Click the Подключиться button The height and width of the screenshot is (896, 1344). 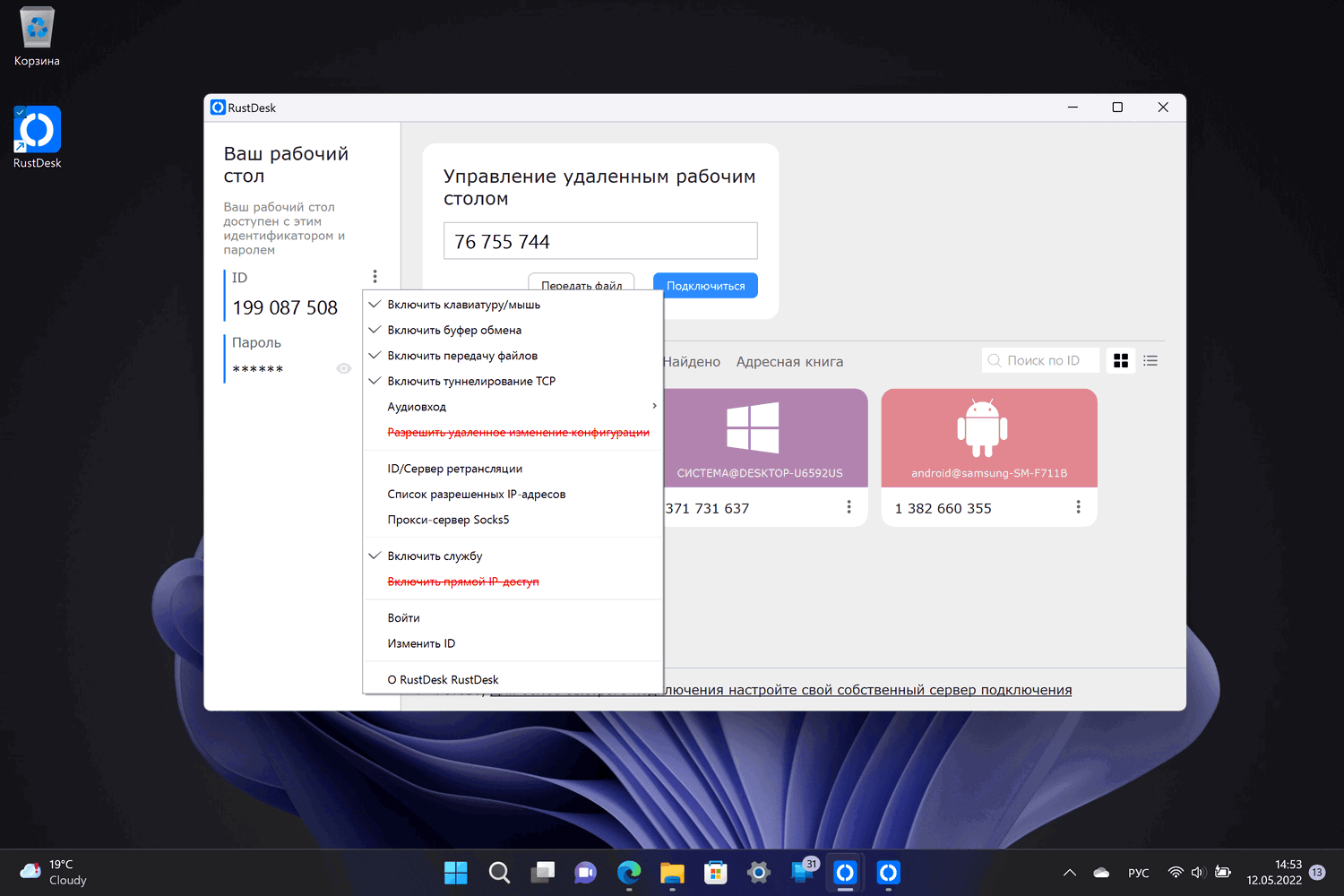(705, 285)
